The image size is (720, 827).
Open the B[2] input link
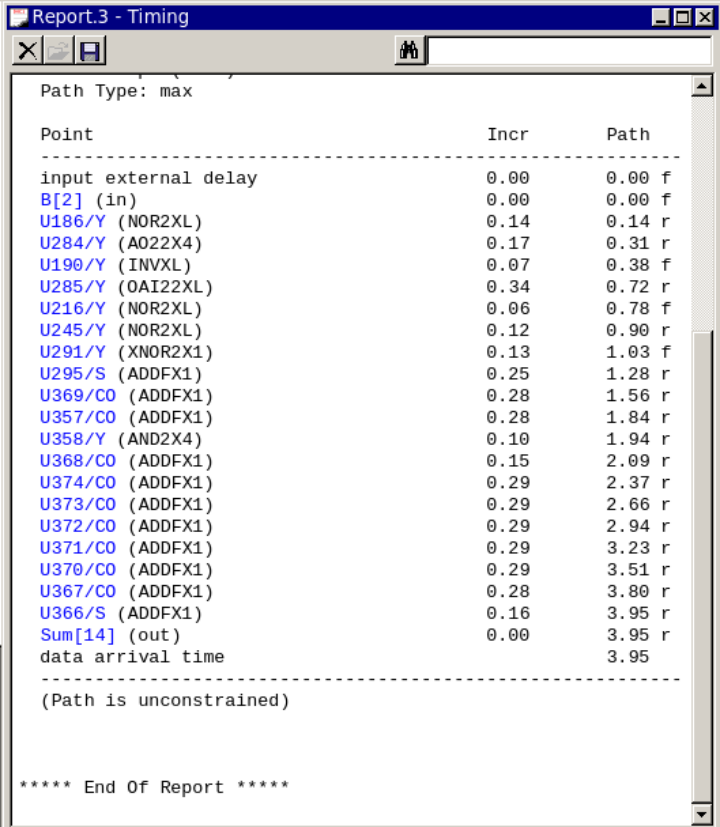click(x=61, y=200)
